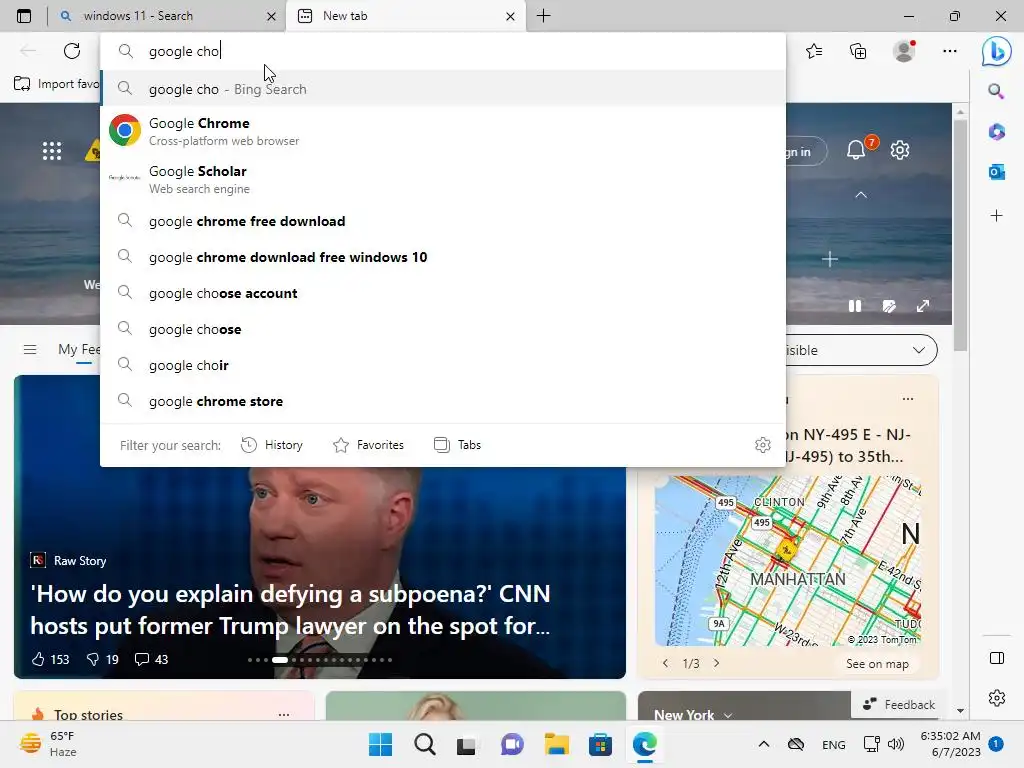Pick the 'google choose' suggestion
This screenshot has width=1024, height=768.
pyautogui.click(x=443, y=329)
